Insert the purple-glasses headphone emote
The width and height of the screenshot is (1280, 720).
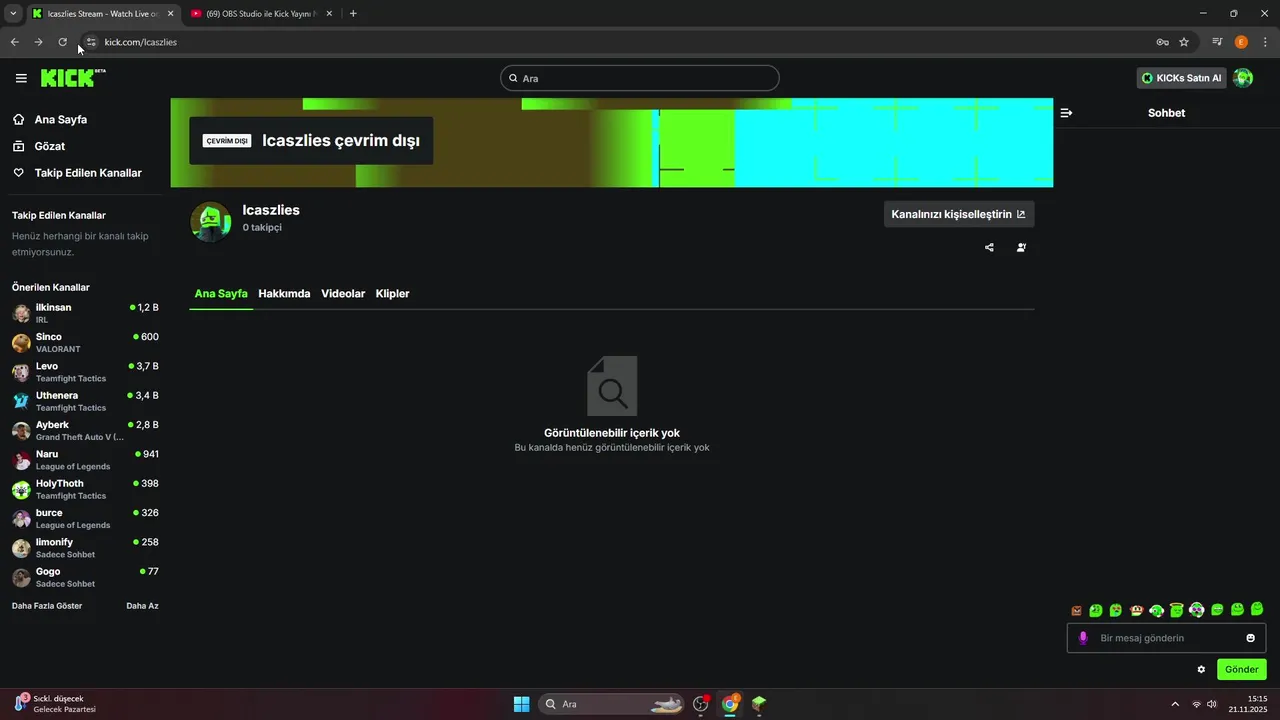click(x=1196, y=610)
